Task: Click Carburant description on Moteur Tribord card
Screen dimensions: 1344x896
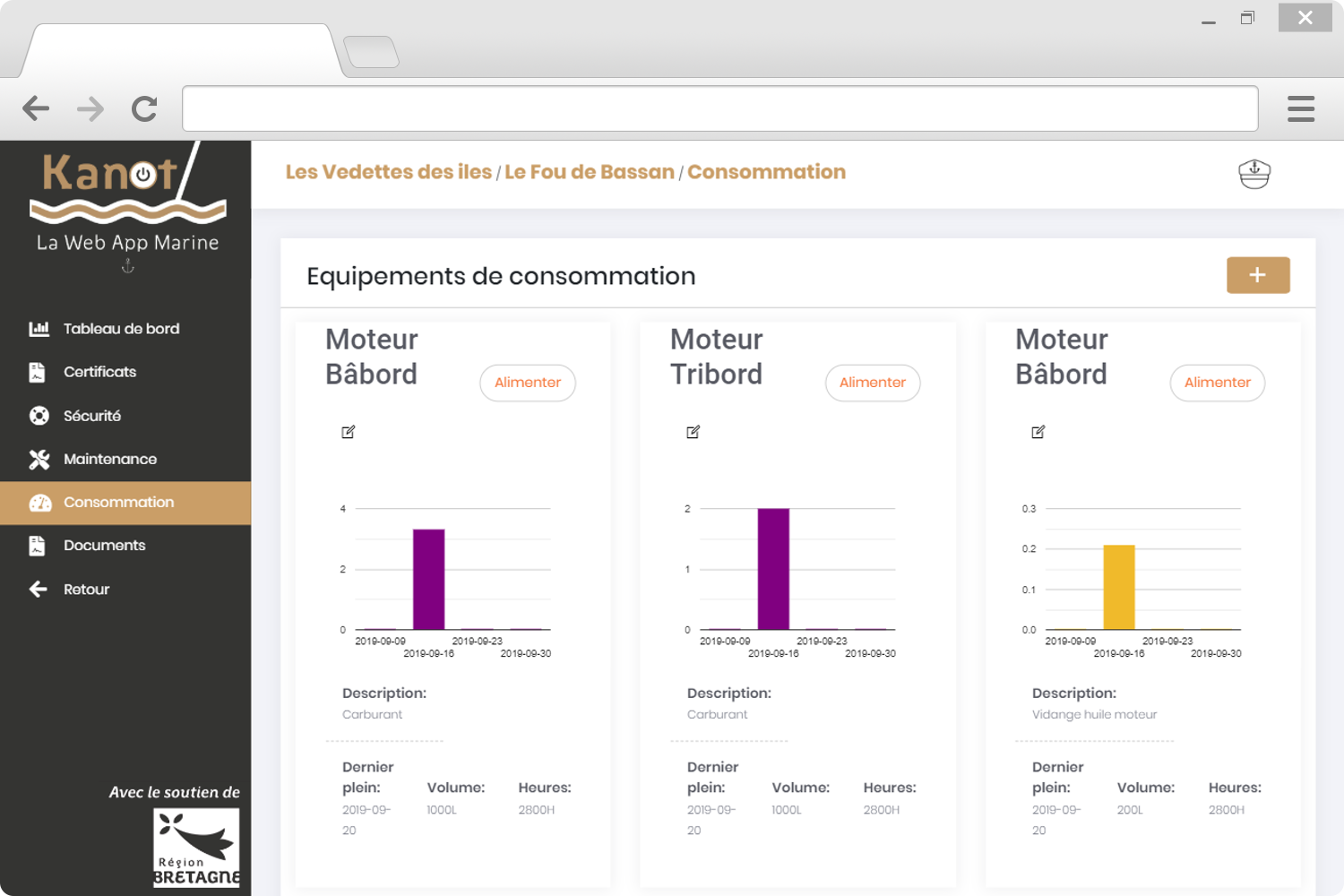Action: pyautogui.click(x=717, y=715)
